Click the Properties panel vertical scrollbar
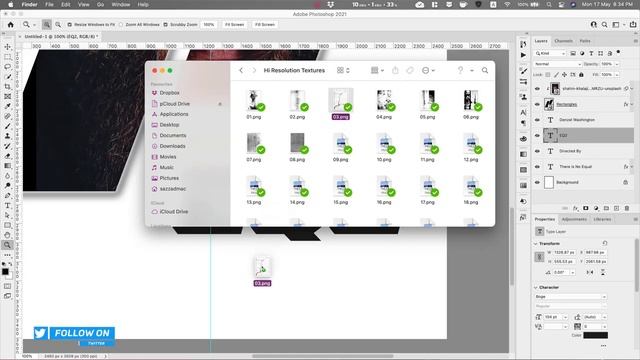Viewport: 640px width, 360px height. coord(637,265)
